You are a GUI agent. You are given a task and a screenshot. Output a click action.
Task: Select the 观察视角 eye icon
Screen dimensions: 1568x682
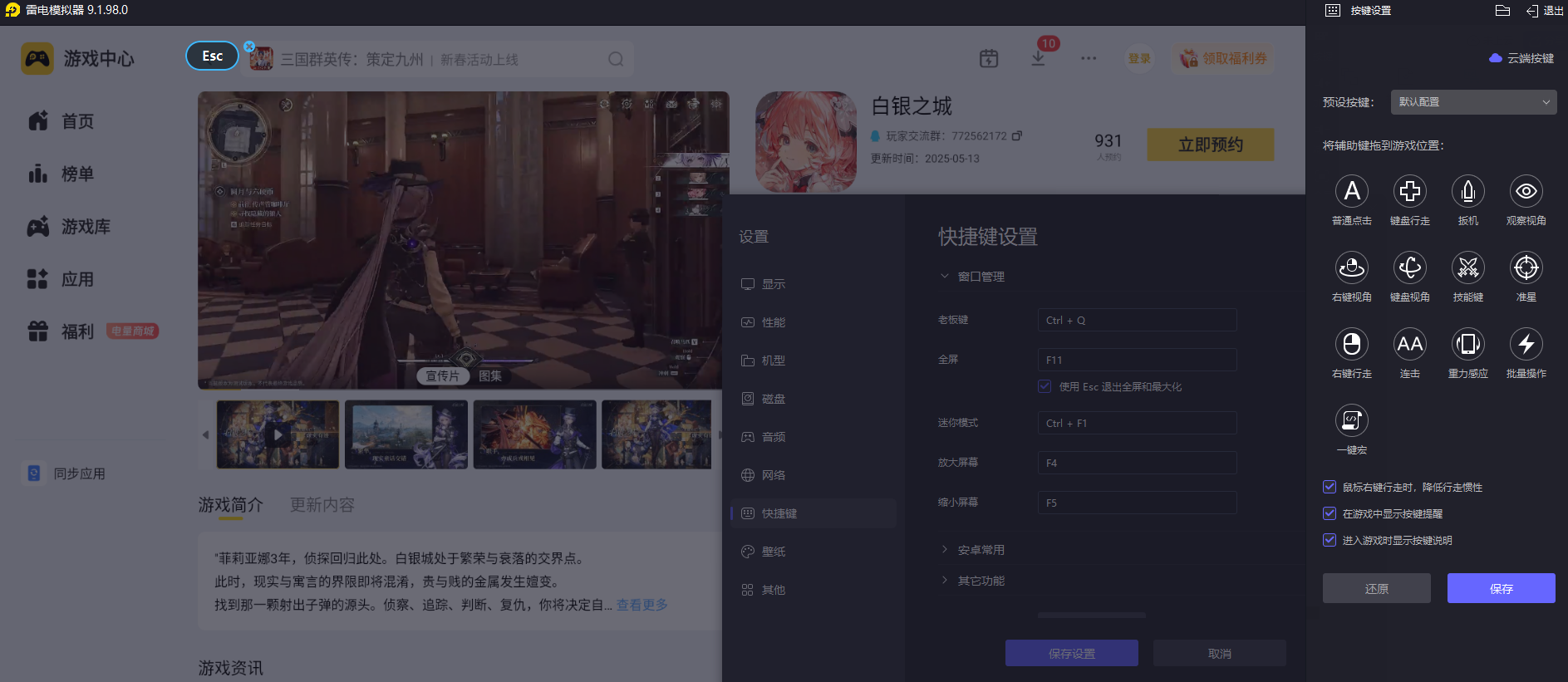click(x=1526, y=191)
